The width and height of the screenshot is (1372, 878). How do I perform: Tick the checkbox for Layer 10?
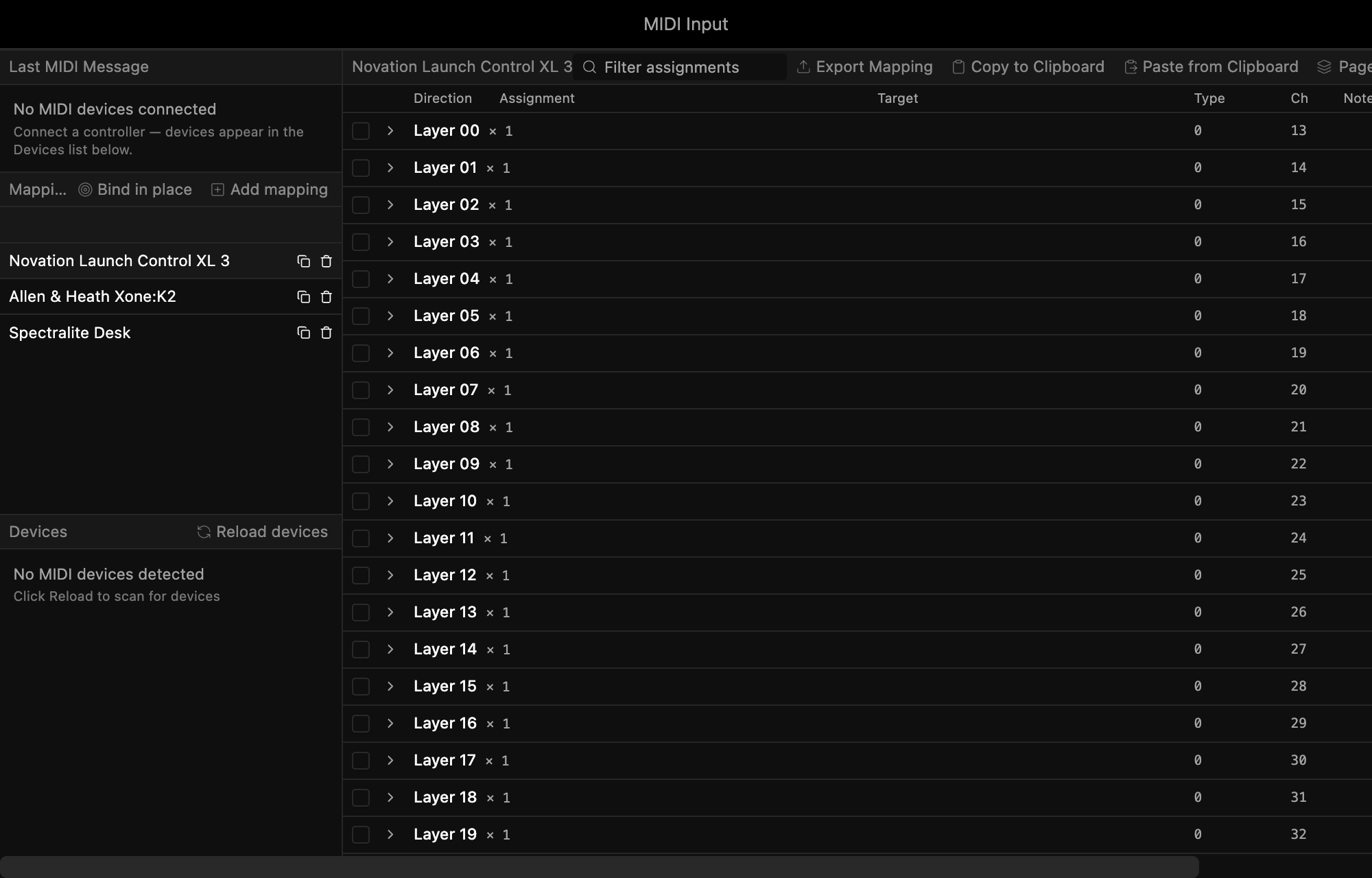pyautogui.click(x=361, y=501)
